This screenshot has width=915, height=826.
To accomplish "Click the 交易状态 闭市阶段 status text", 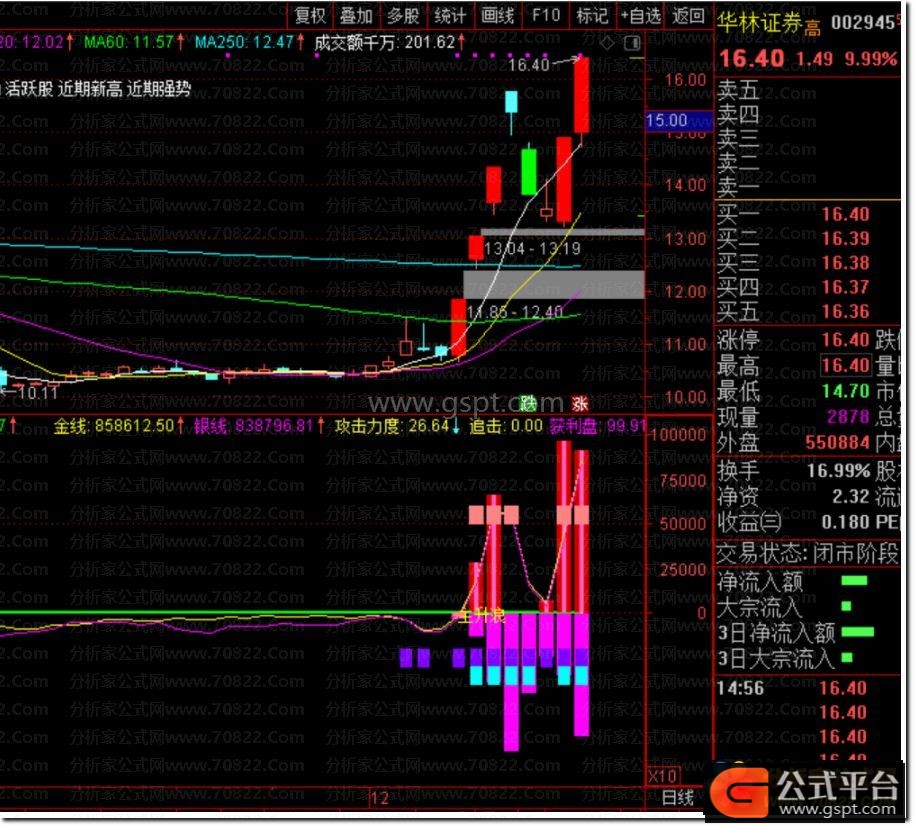I will (x=807, y=553).
